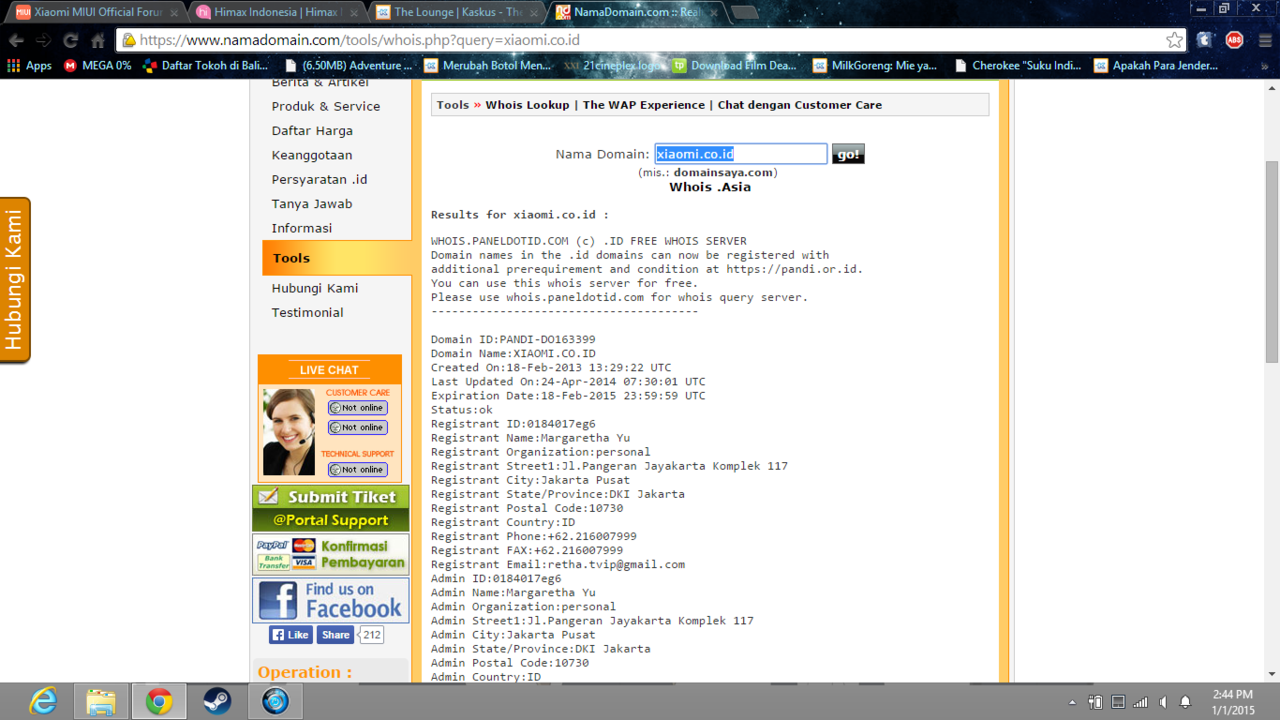Open the Informasi menu item

click(x=302, y=228)
